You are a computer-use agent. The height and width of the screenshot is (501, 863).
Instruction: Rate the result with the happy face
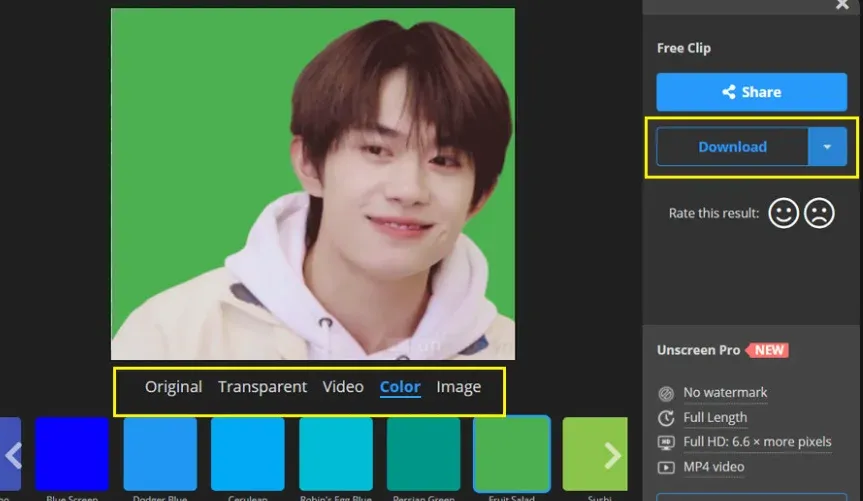click(783, 213)
